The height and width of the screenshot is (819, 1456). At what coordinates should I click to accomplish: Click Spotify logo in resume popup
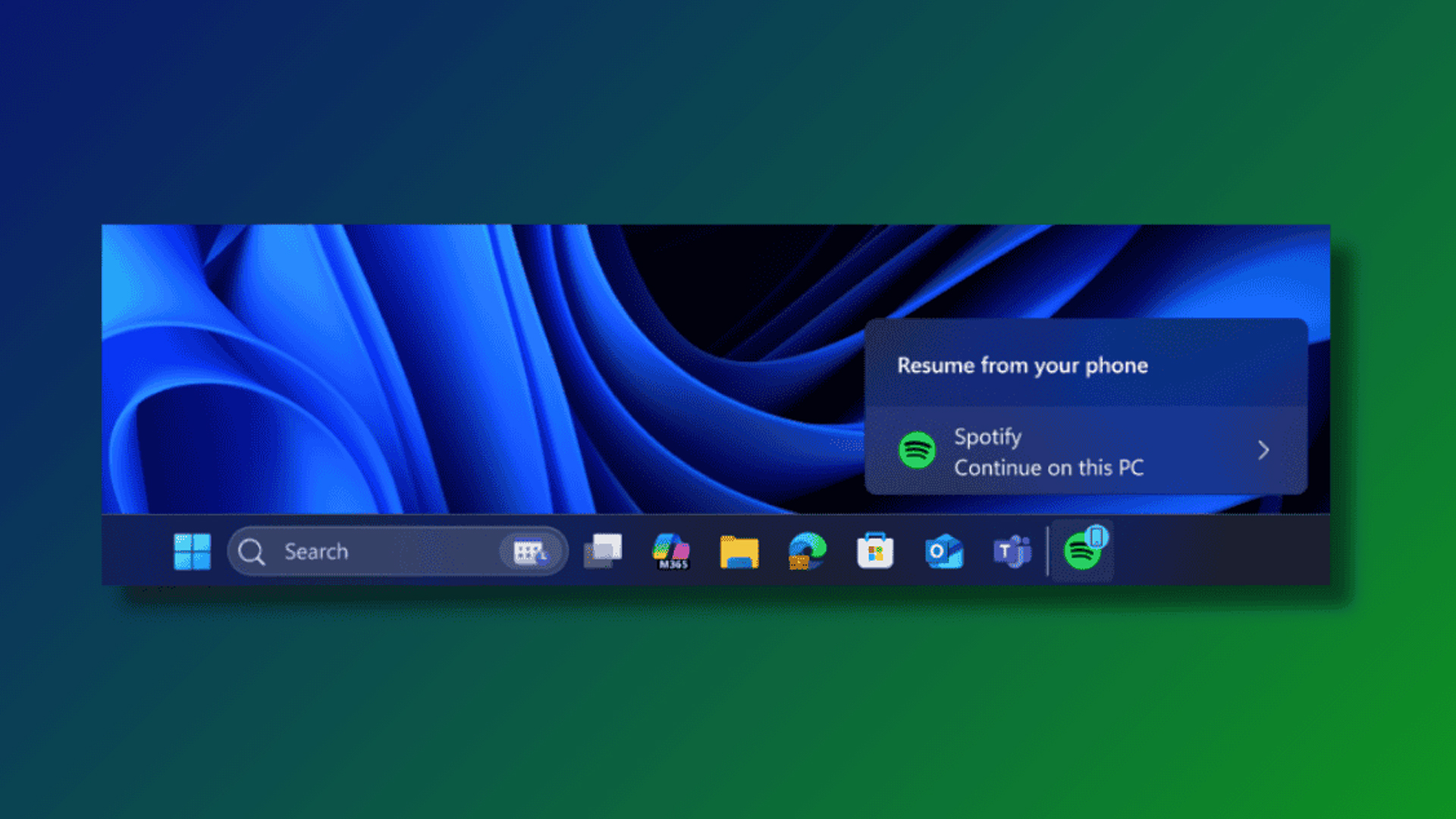coord(917,450)
